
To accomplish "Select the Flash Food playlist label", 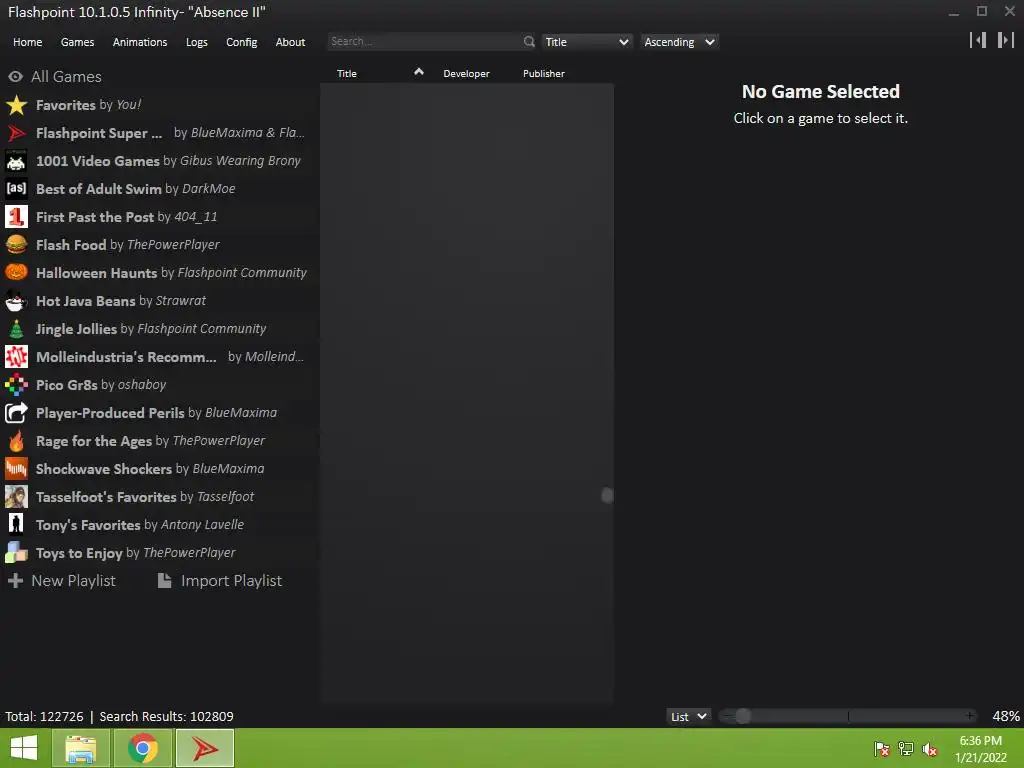I will coord(71,245).
